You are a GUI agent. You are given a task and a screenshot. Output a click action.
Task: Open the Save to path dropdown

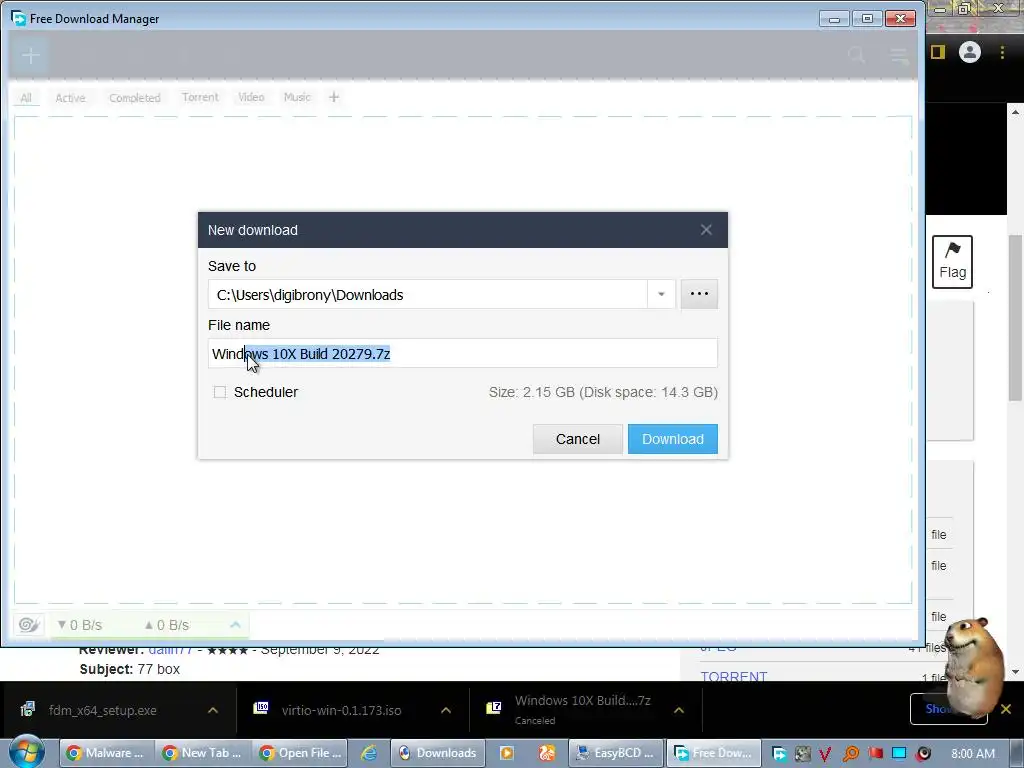661,295
